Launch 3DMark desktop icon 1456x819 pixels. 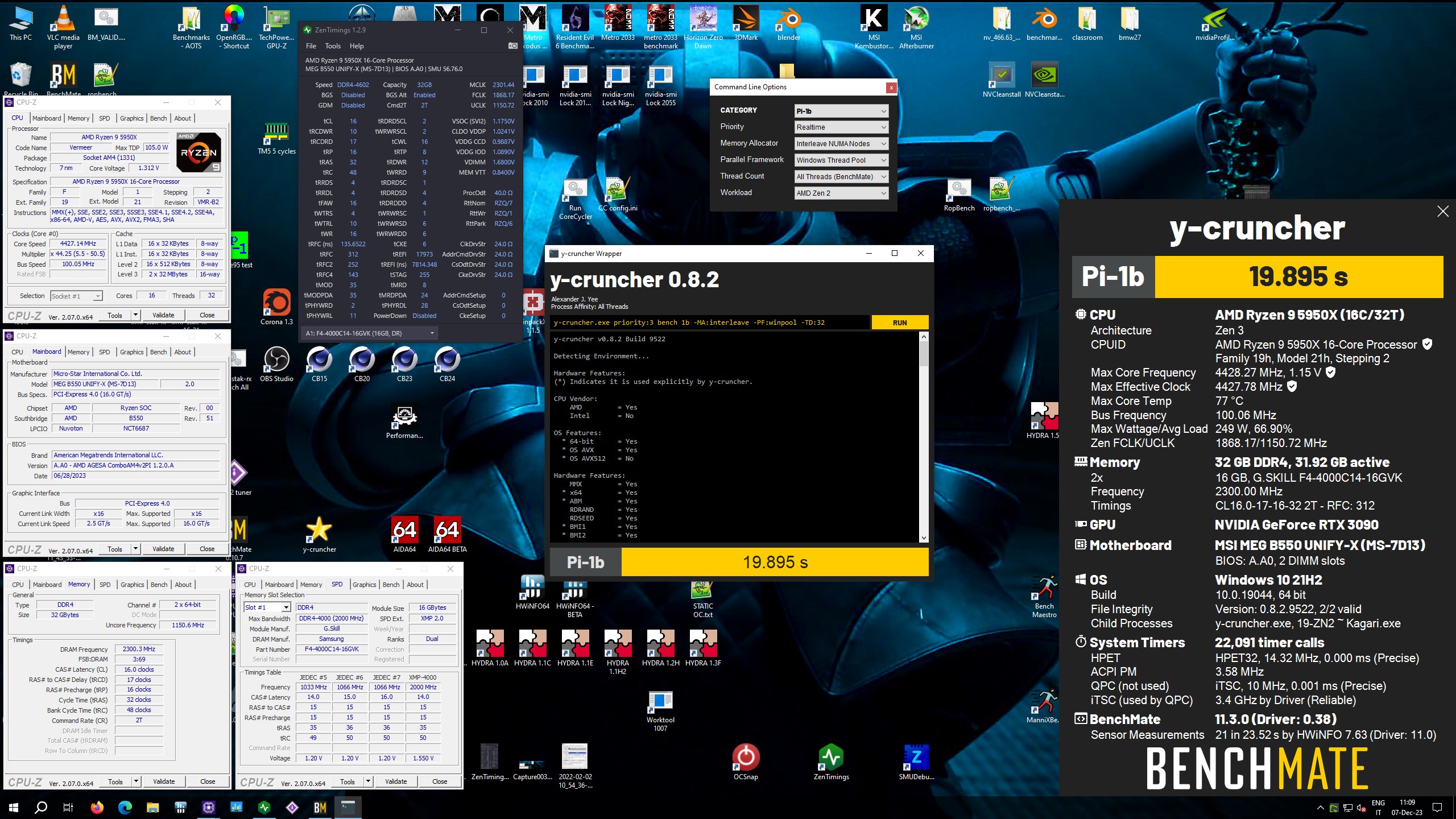(746, 23)
